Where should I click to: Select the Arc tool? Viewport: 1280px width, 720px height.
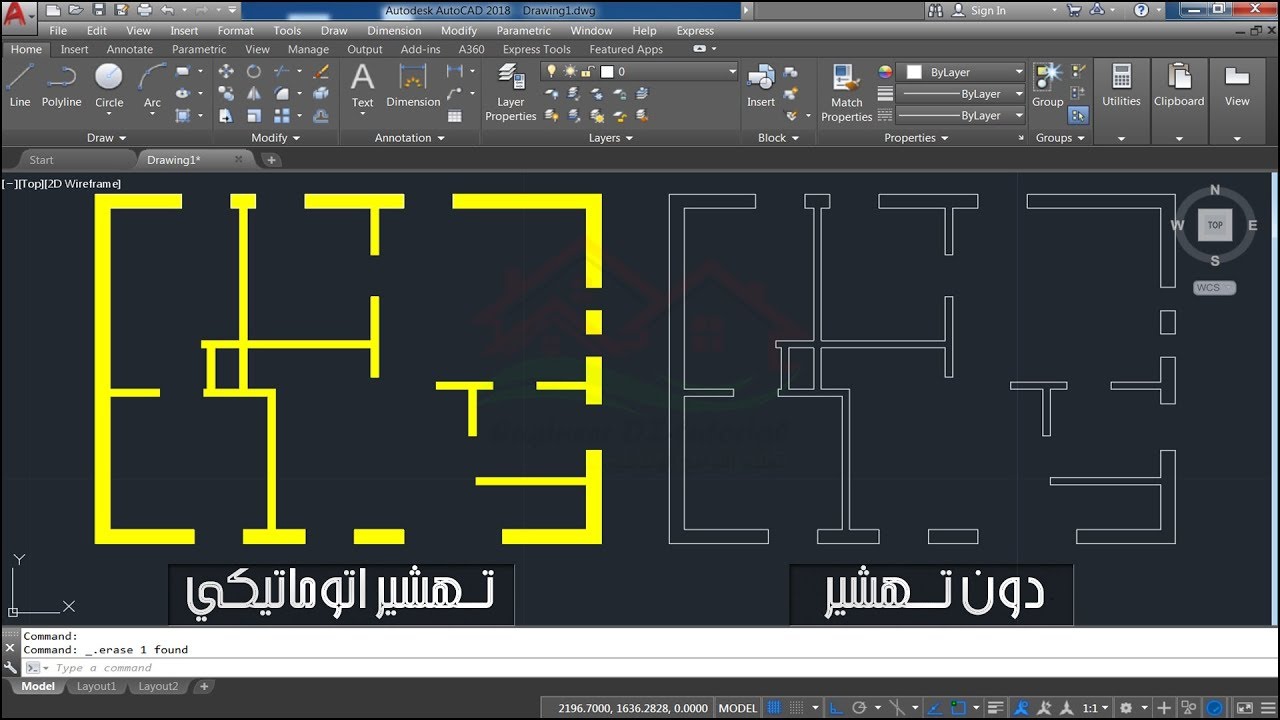coord(152,85)
